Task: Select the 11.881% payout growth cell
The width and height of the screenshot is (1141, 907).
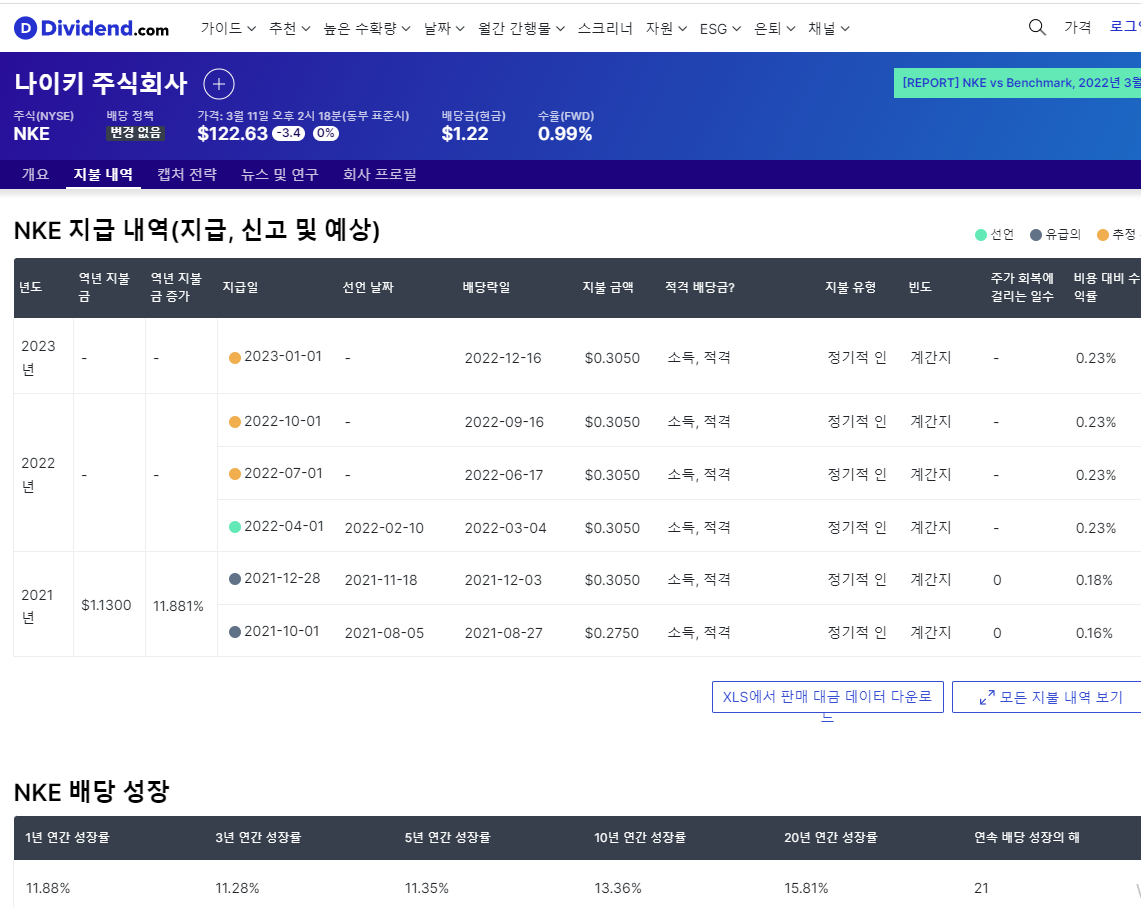Action: (178, 606)
